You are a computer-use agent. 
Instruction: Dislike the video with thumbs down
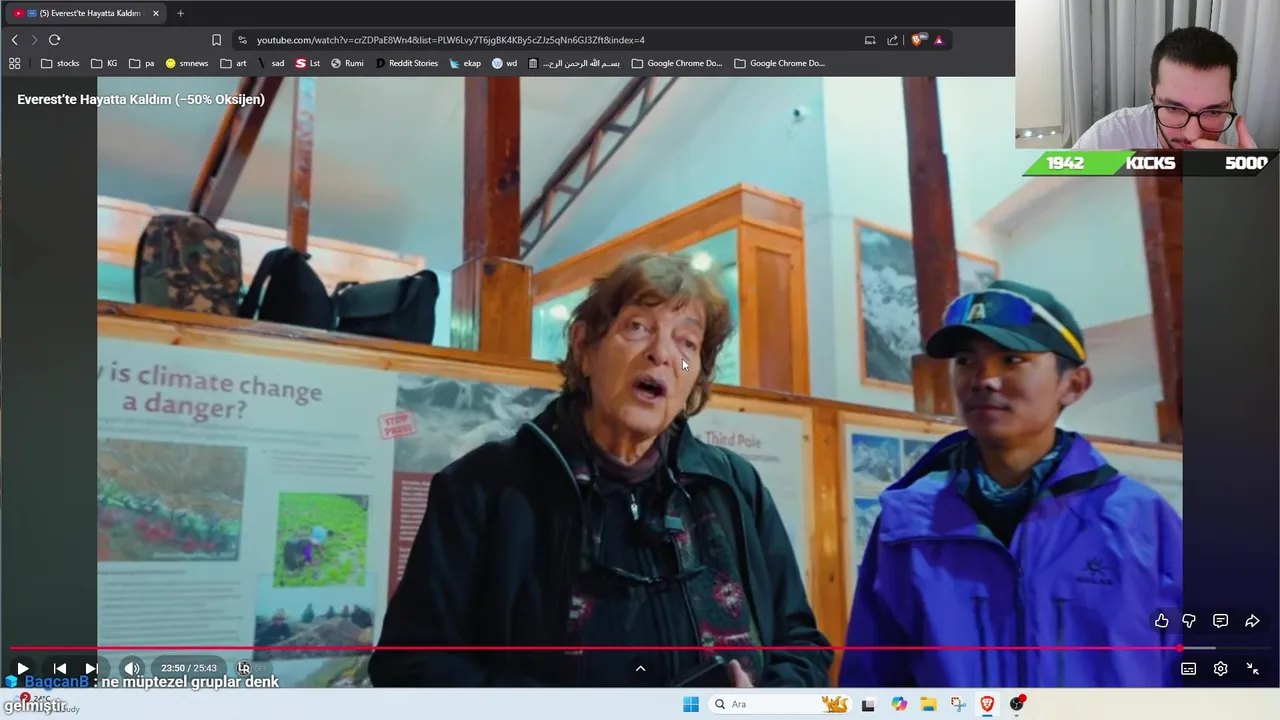pyautogui.click(x=1189, y=621)
